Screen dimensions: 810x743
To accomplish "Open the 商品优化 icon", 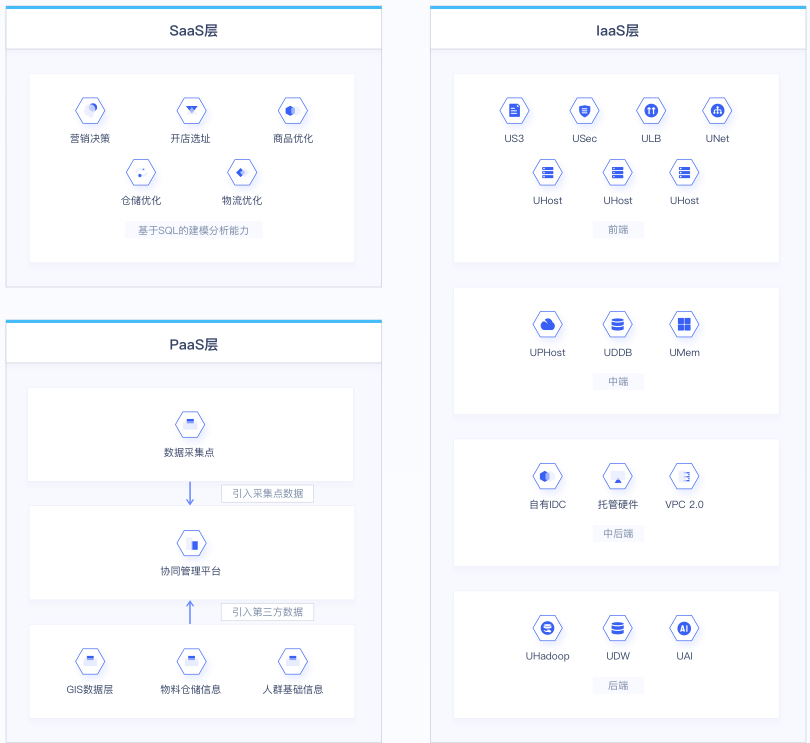I will coord(292,110).
